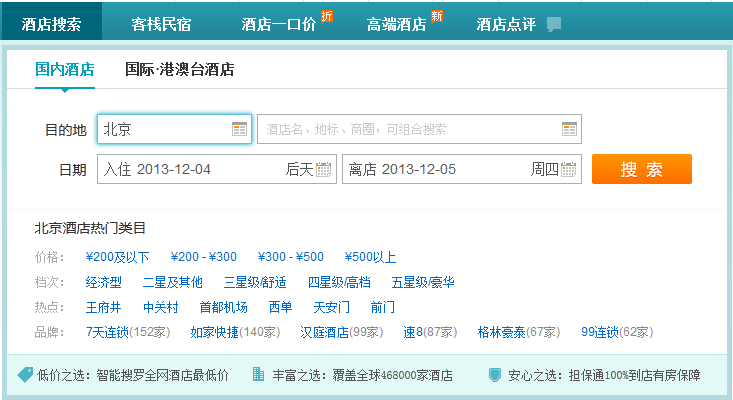Viewport: 733px width, 400px height.
Task: Select the 国内酒店 tab
Action: click(65, 70)
